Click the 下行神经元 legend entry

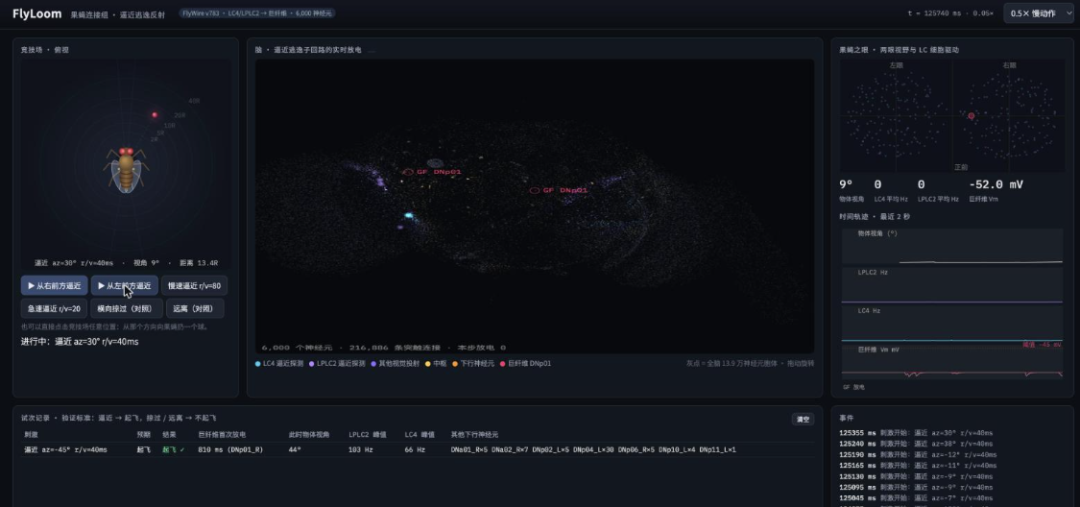click(x=473, y=363)
